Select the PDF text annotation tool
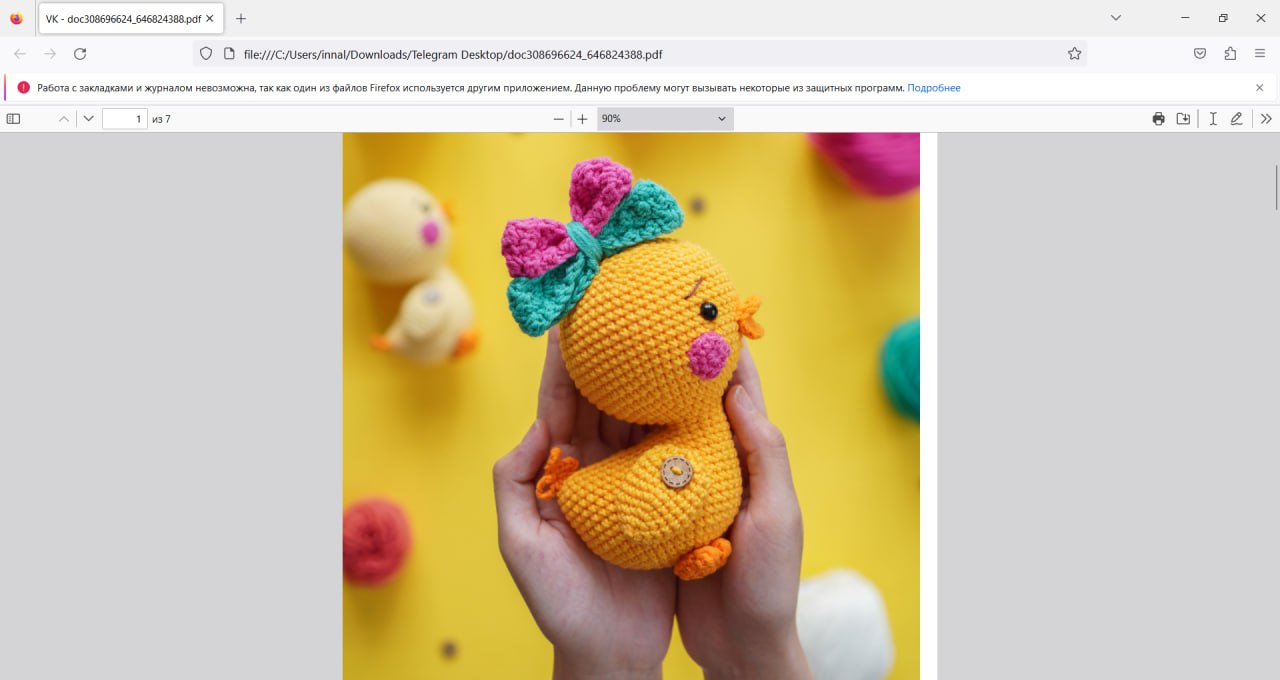Image resolution: width=1280 pixels, height=680 pixels. [x=1213, y=119]
